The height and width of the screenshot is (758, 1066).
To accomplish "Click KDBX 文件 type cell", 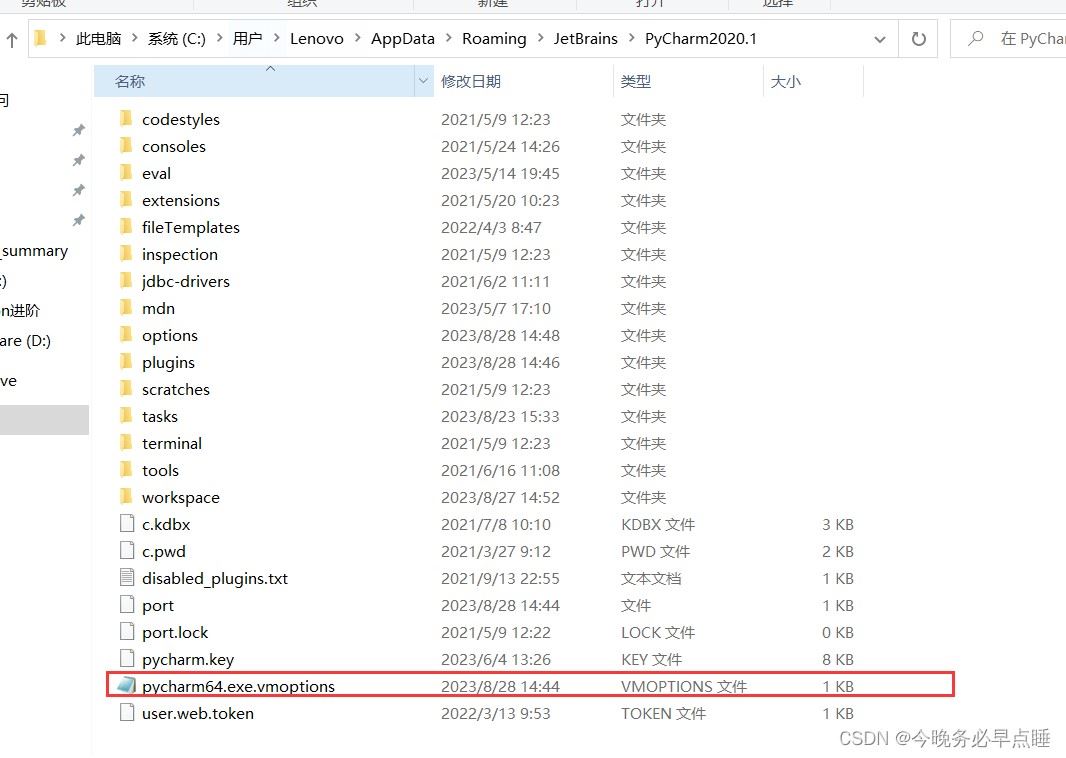I will pyautogui.click(x=657, y=524).
